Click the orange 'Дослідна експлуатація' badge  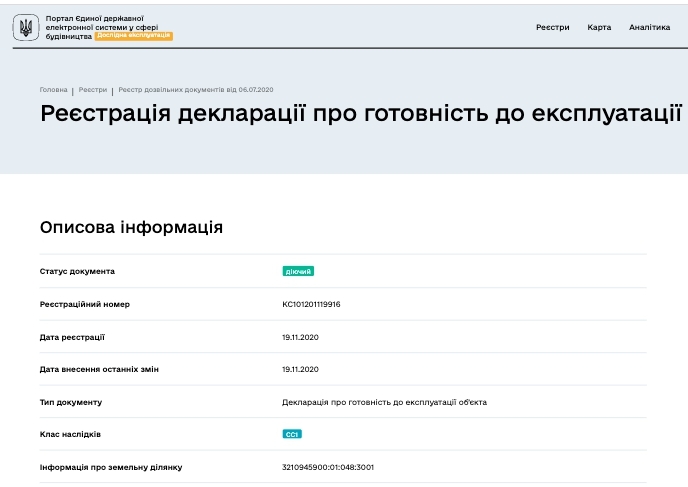point(133,36)
